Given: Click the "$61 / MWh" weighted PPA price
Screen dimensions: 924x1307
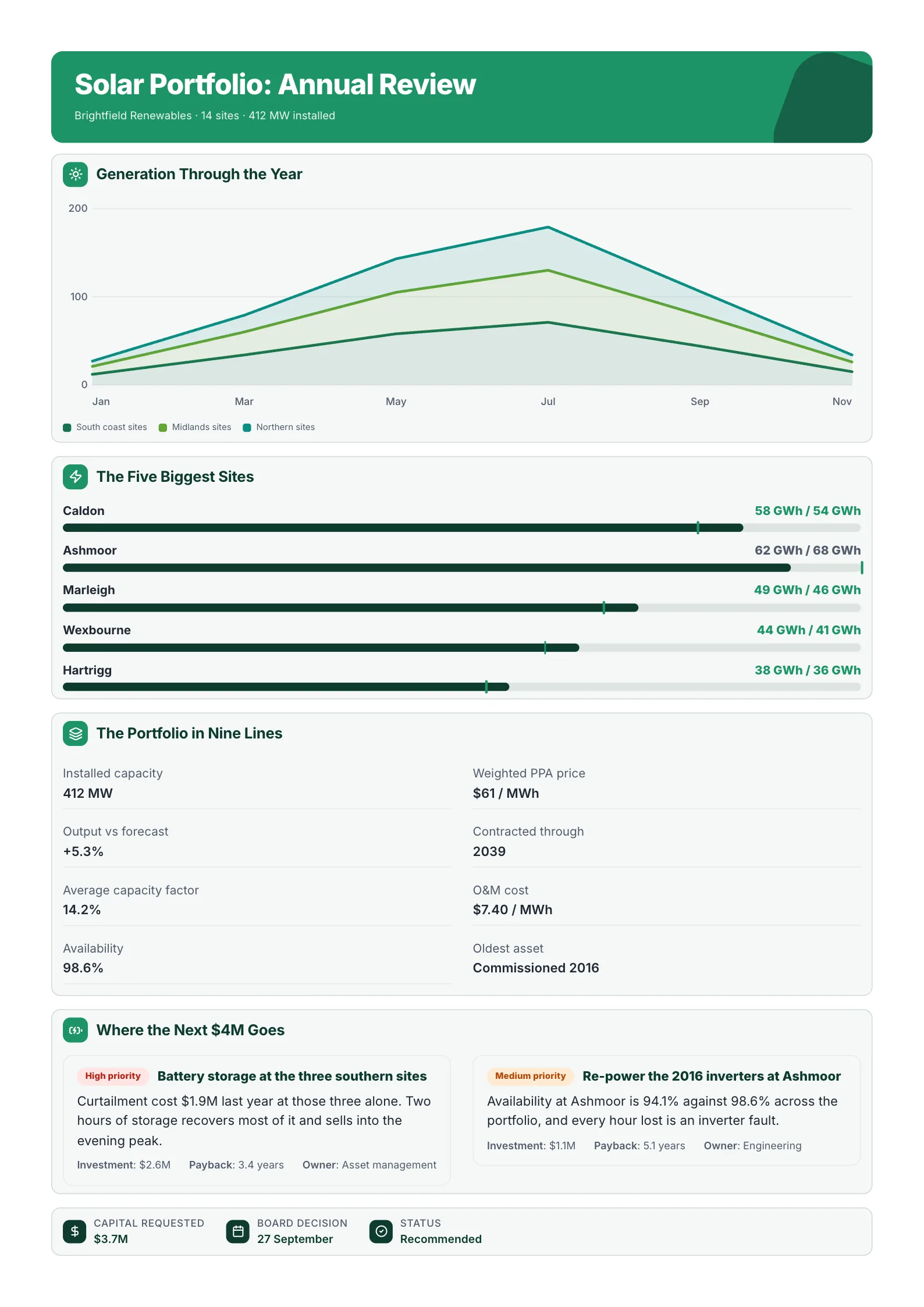Looking at the screenshot, I should pos(506,793).
